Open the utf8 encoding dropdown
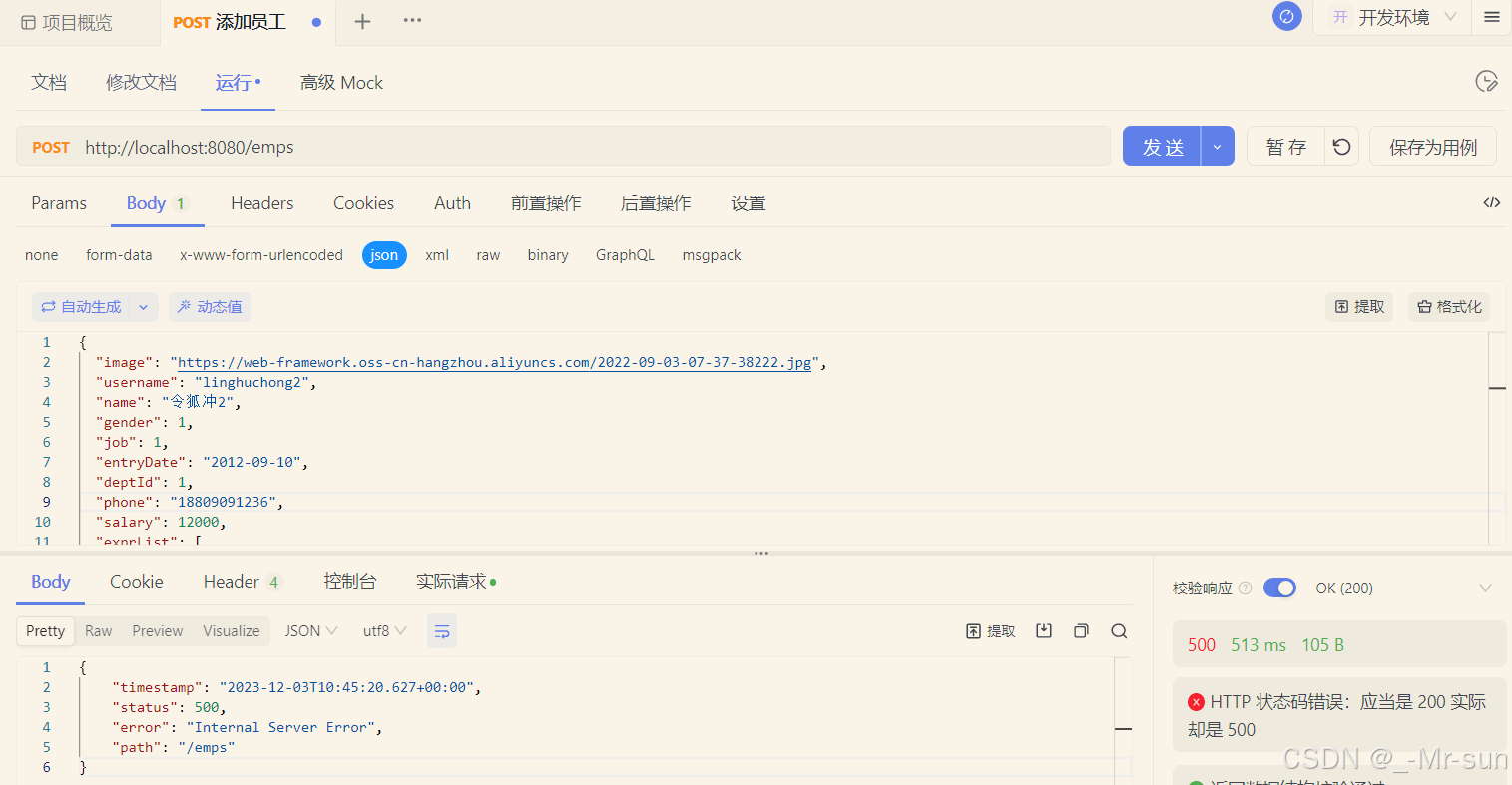The height and width of the screenshot is (785, 1512). (x=384, y=631)
